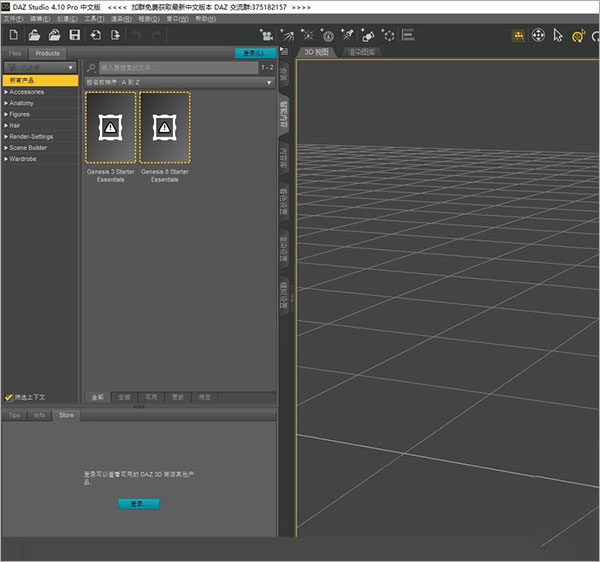The image size is (600, 562).
Task: Click the teal login (L) button at top
Action: 256,53
